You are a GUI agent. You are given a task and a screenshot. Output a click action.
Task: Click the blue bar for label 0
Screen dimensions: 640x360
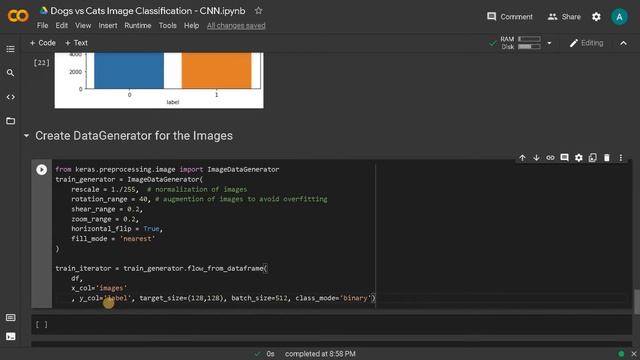click(129, 70)
